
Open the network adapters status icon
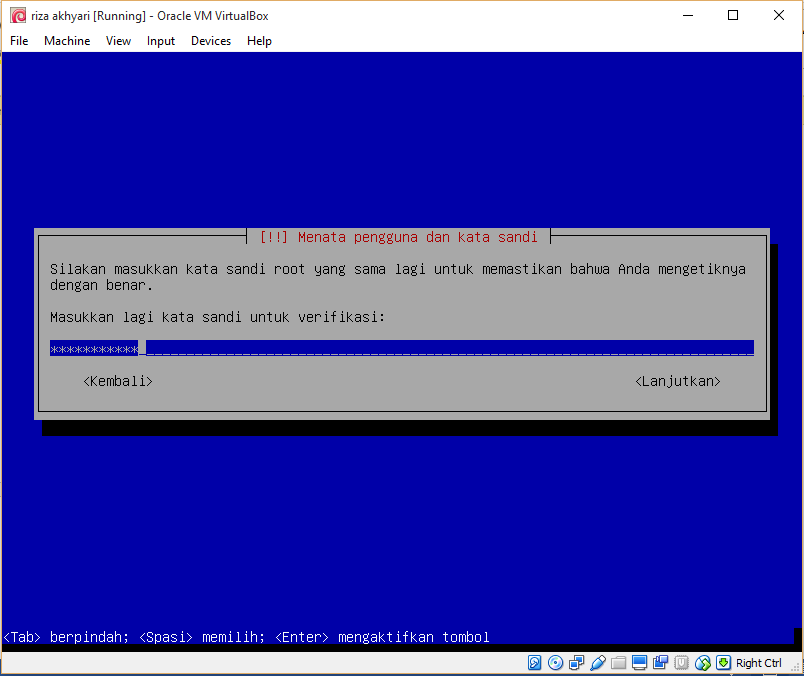(576, 663)
